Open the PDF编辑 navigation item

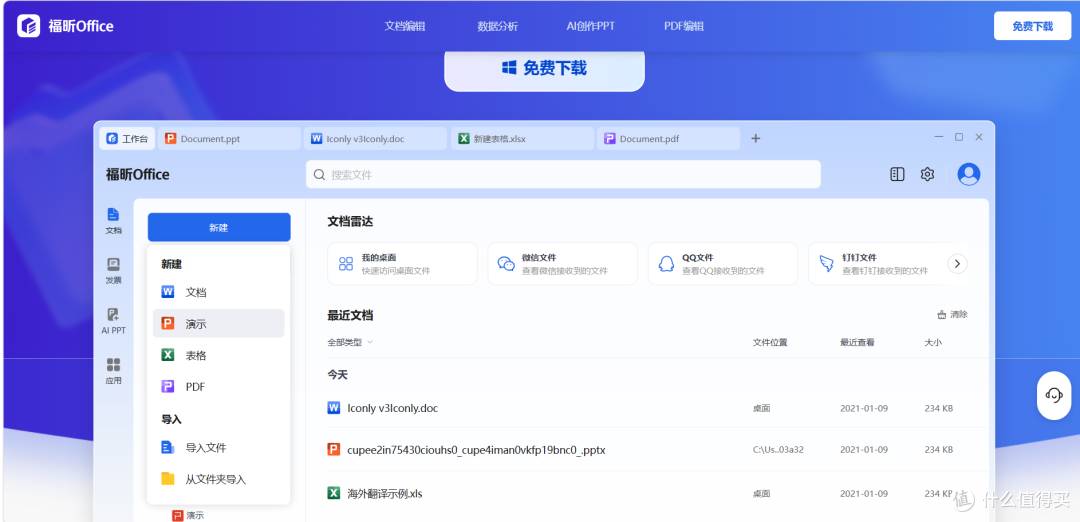683,26
